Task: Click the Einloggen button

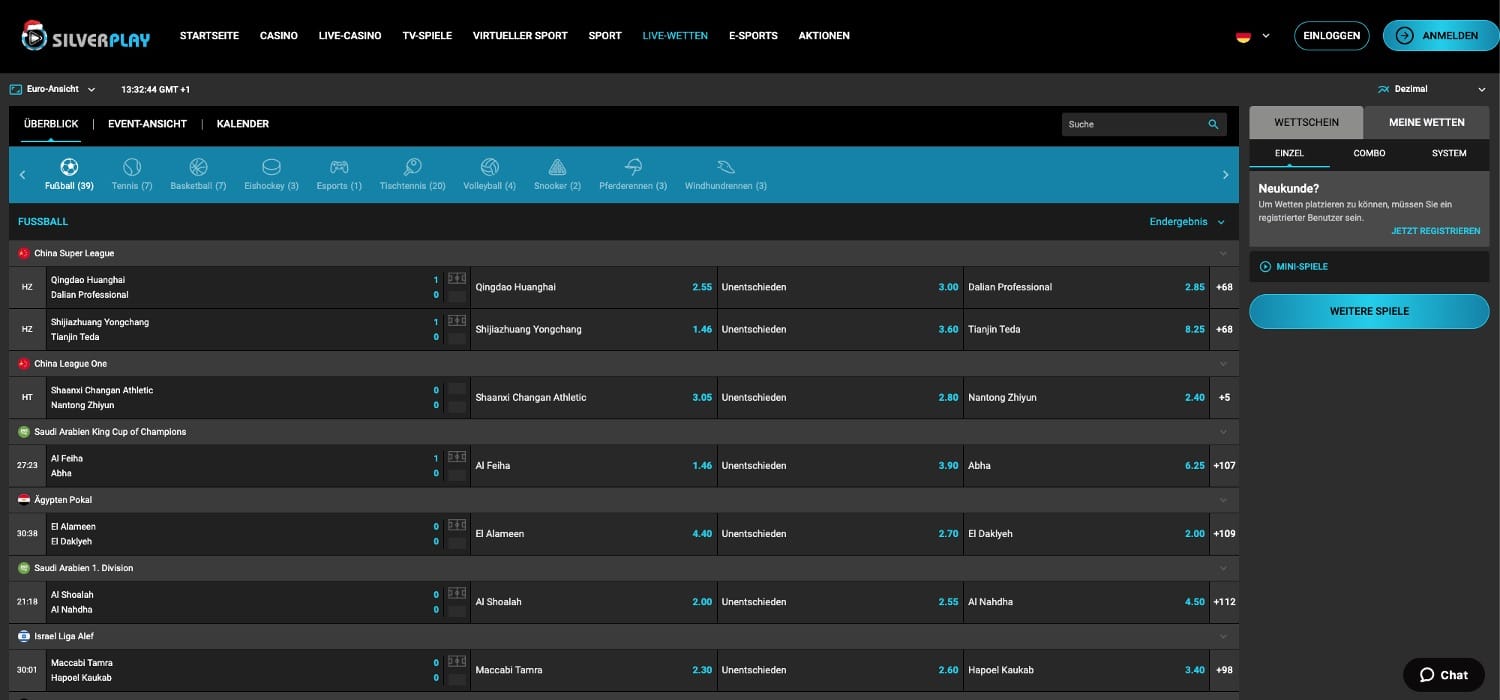Action: click(1332, 36)
